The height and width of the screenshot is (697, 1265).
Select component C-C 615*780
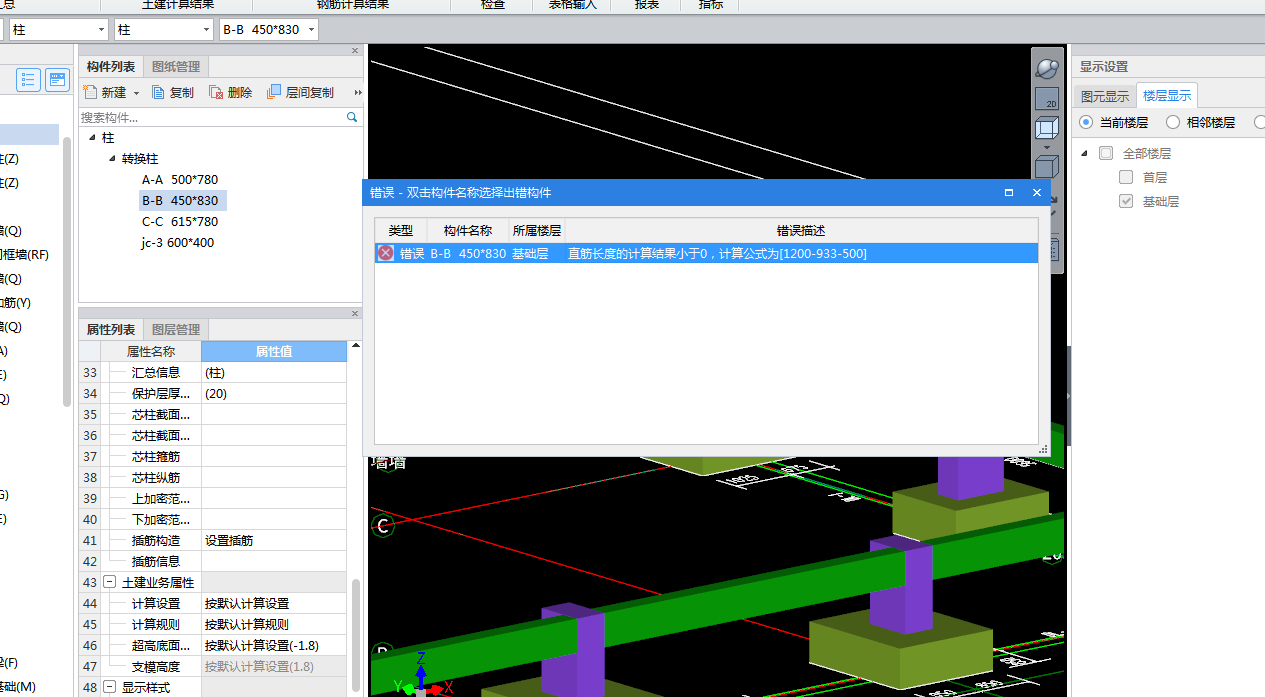[180, 222]
